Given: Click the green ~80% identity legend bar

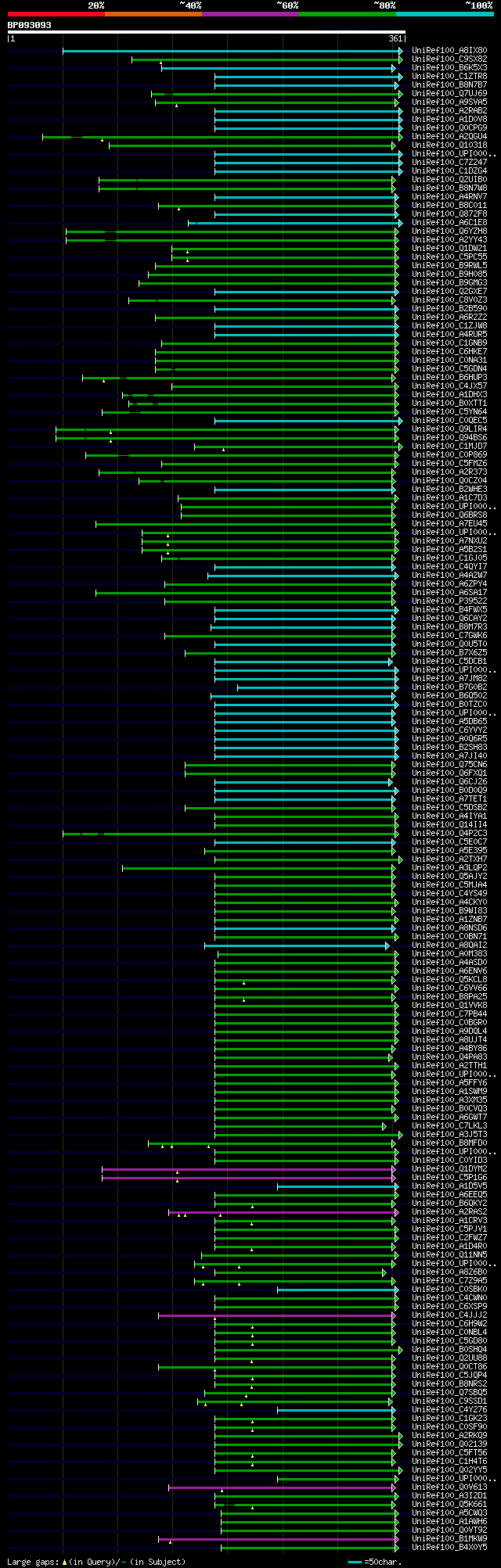Looking at the screenshot, I should (x=348, y=14).
